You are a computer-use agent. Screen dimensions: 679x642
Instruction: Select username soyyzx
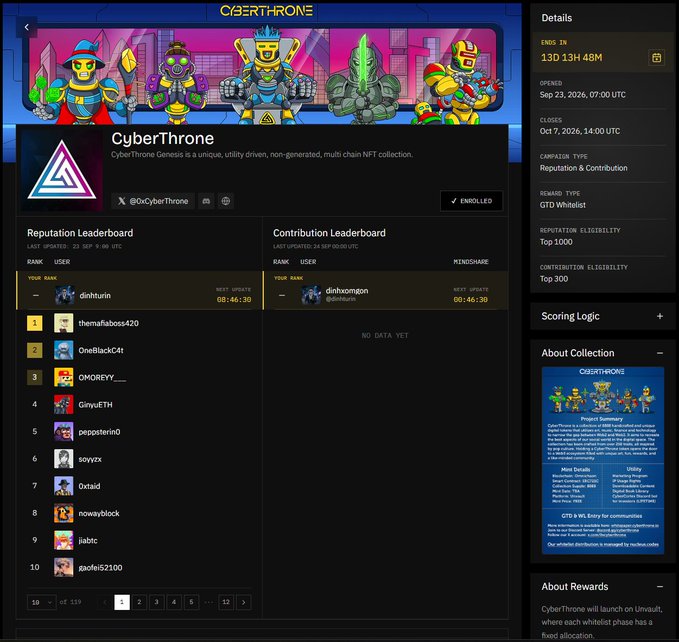90,459
